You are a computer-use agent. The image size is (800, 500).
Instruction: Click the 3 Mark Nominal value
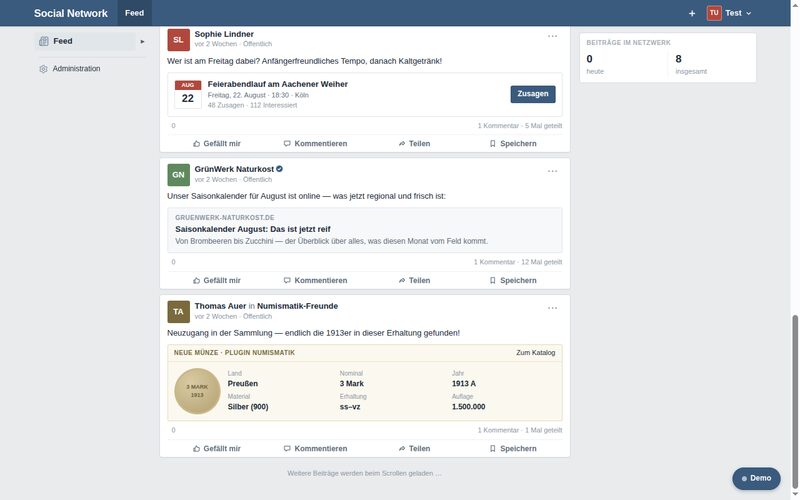(x=352, y=384)
